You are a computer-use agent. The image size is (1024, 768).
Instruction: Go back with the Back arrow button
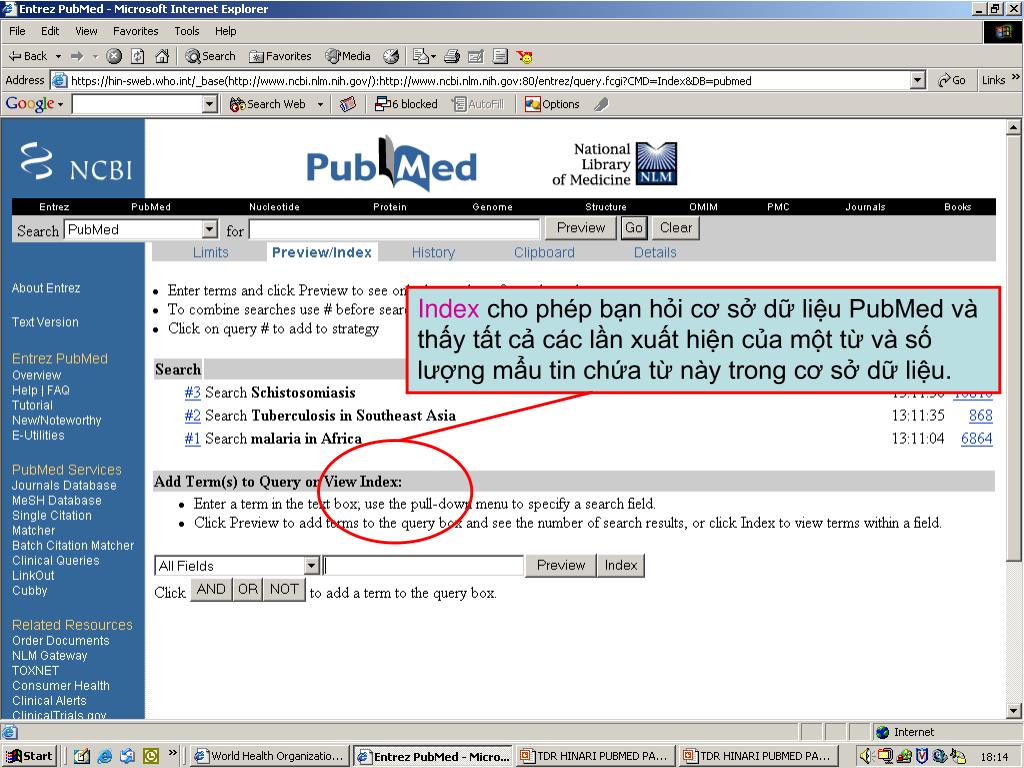[x=27, y=56]
